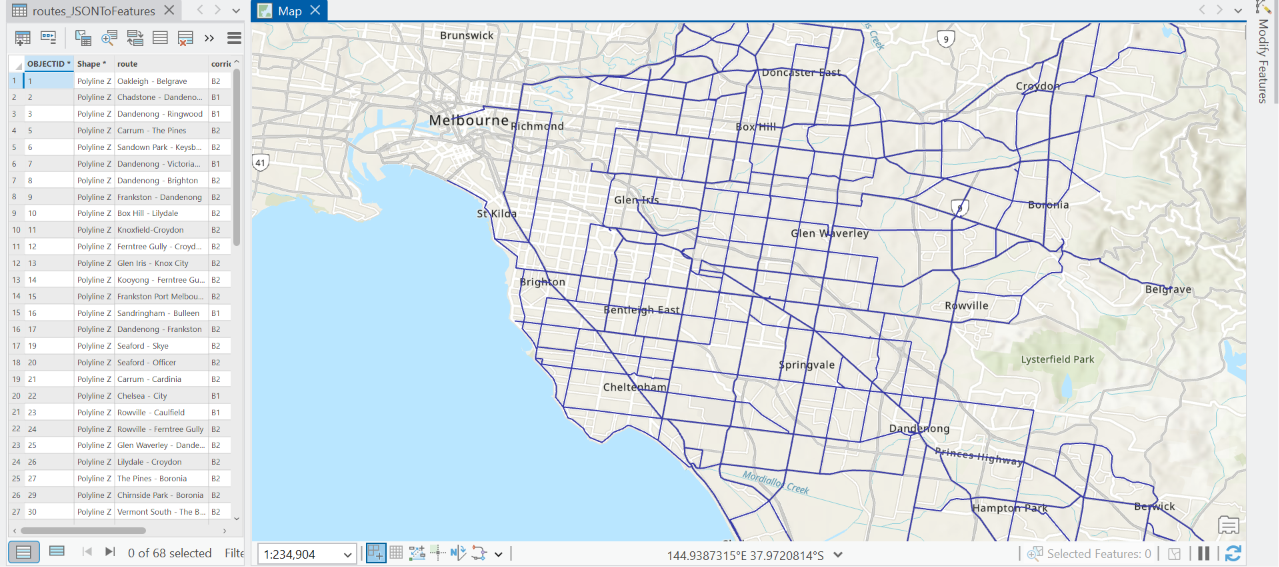This screenshot has width=1279, height=567.
Task: Pause map drawing
Action: 1204,553
